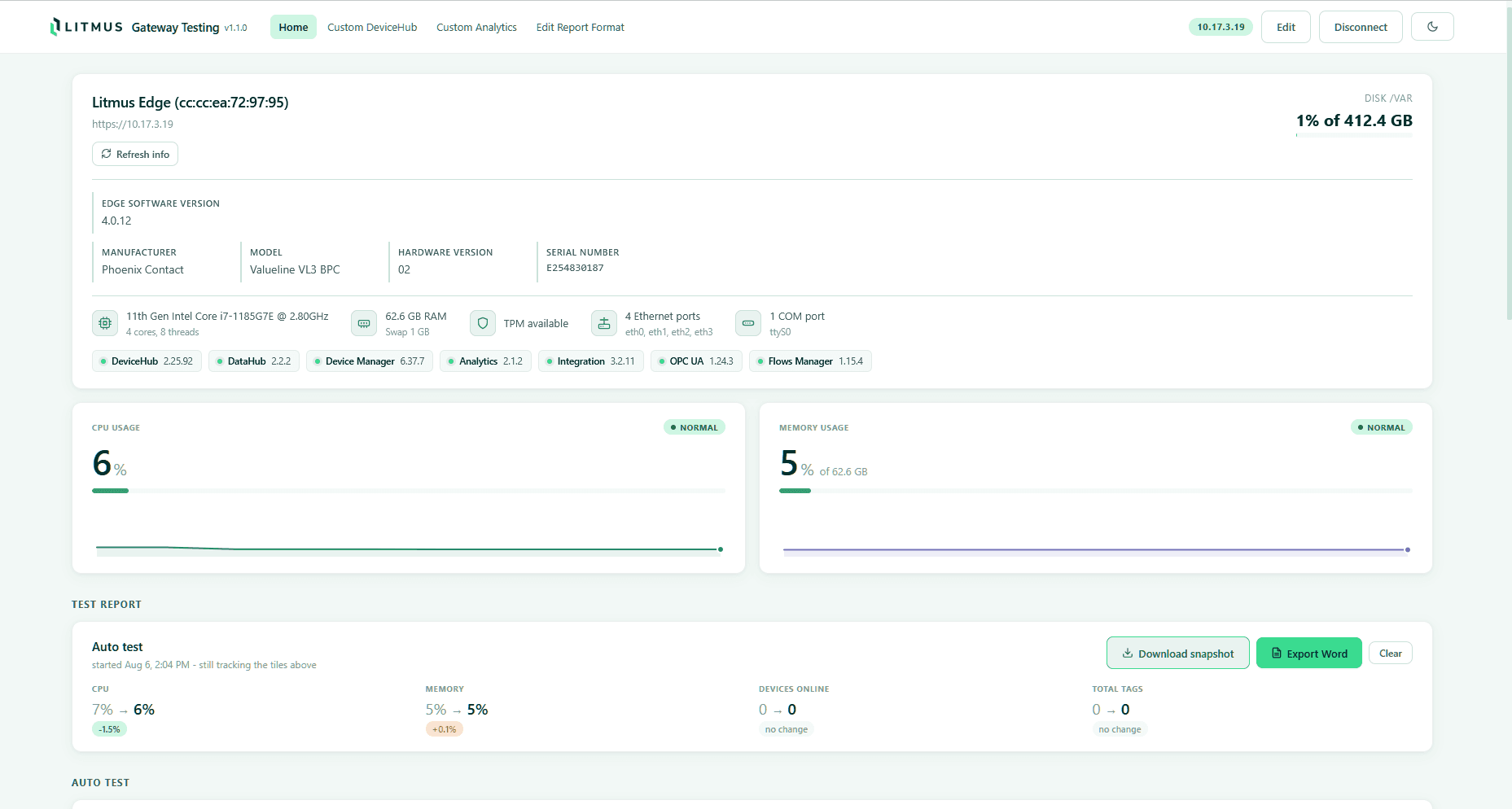Image resolution: width=1512 pixels, height=809 pixels.
Task: Click the edge software version 4.0.12
Action: (116, 221)
